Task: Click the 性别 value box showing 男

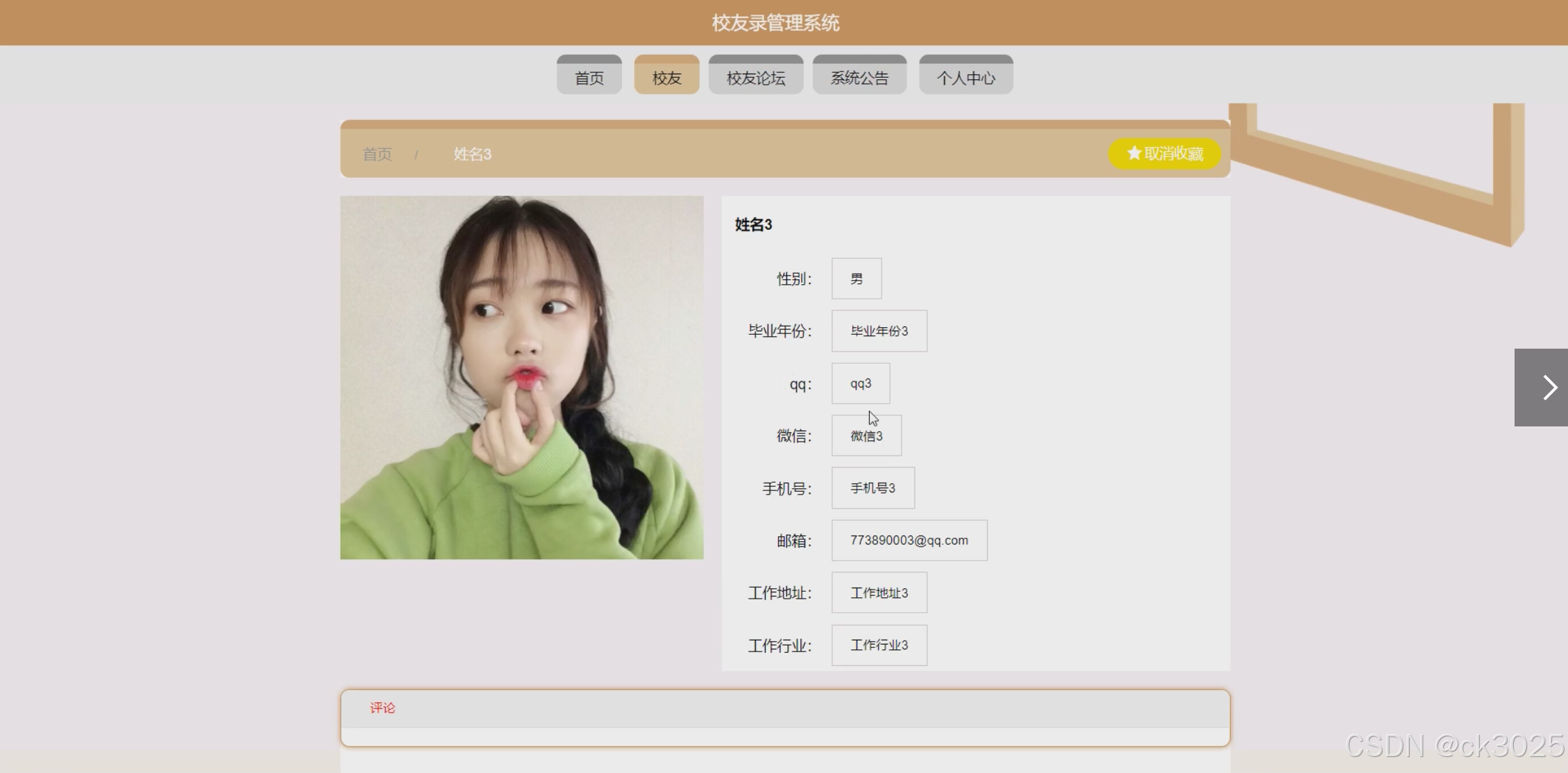Action: point(857,279)
